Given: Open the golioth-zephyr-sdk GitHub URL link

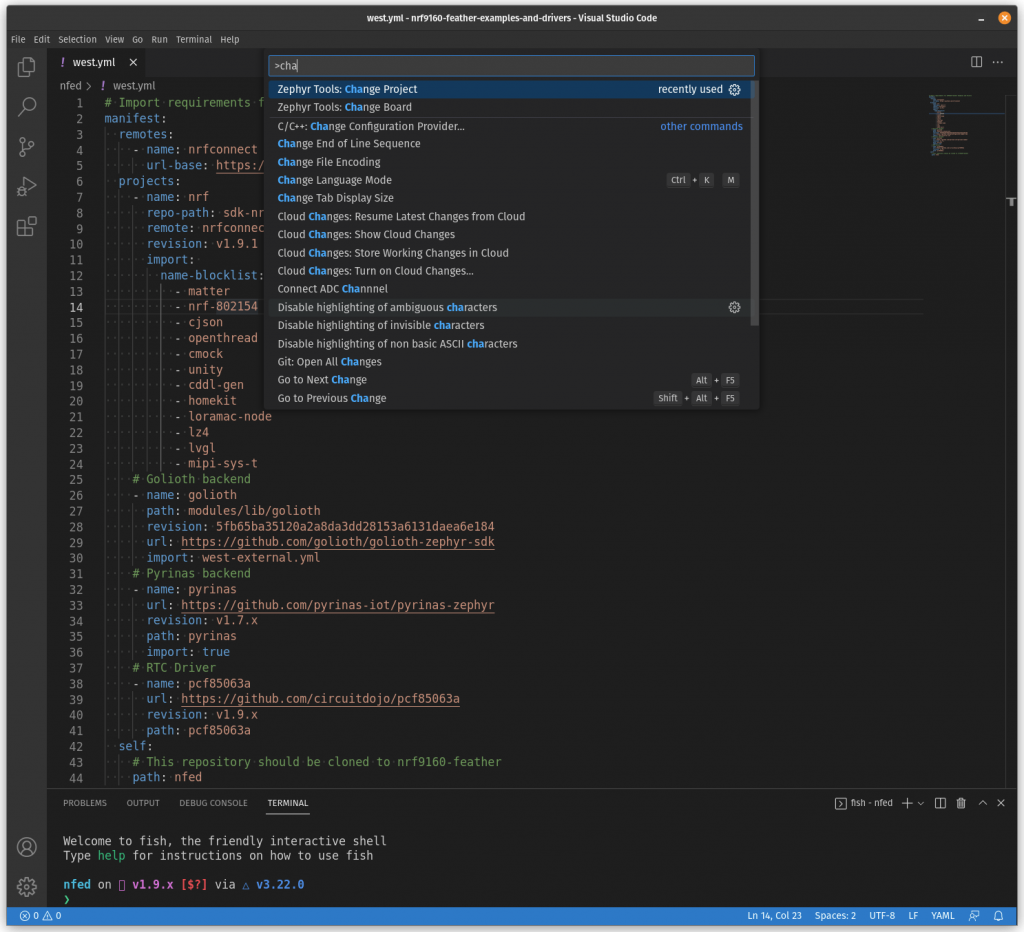Looking at the screenshot, I should pos(338,542).
